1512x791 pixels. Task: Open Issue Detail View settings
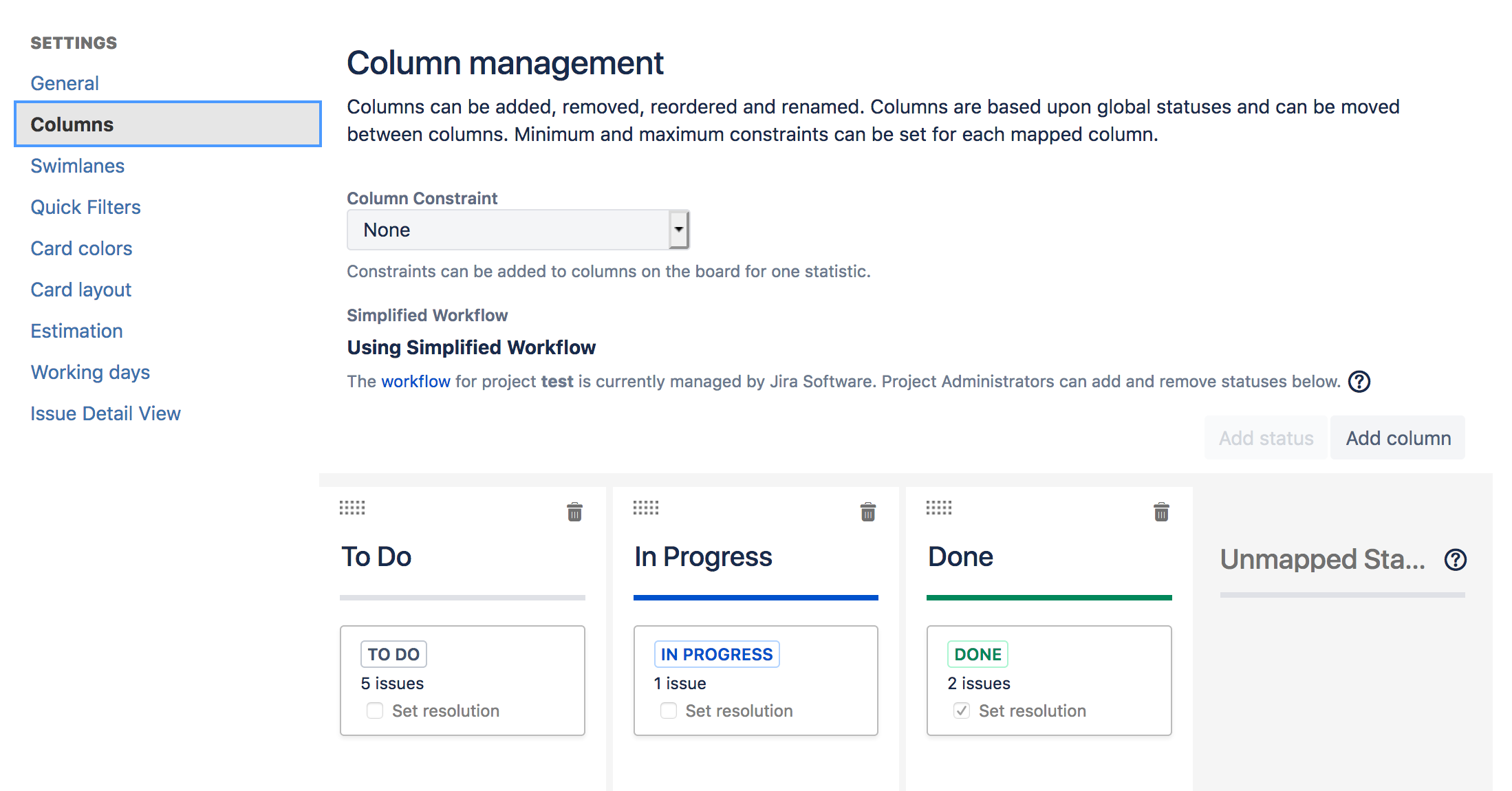[105, 413]
